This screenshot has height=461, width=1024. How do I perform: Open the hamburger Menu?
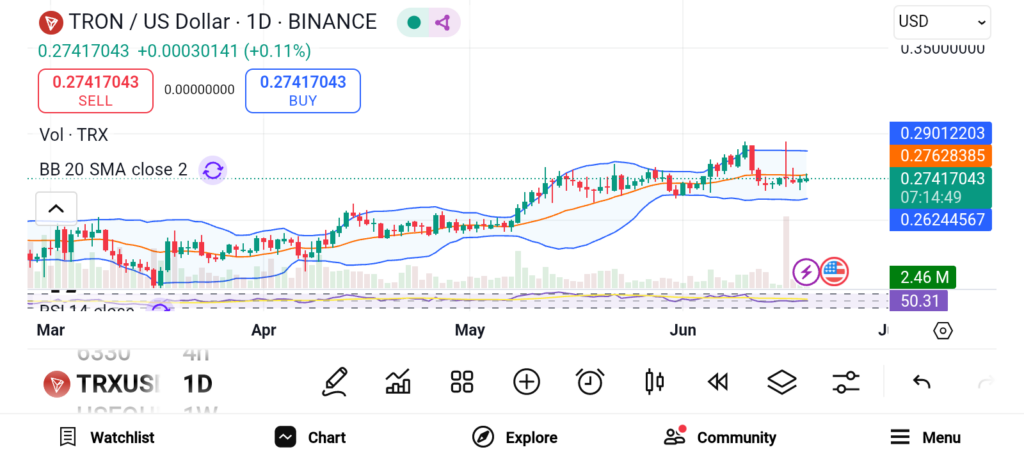point(925,437)
